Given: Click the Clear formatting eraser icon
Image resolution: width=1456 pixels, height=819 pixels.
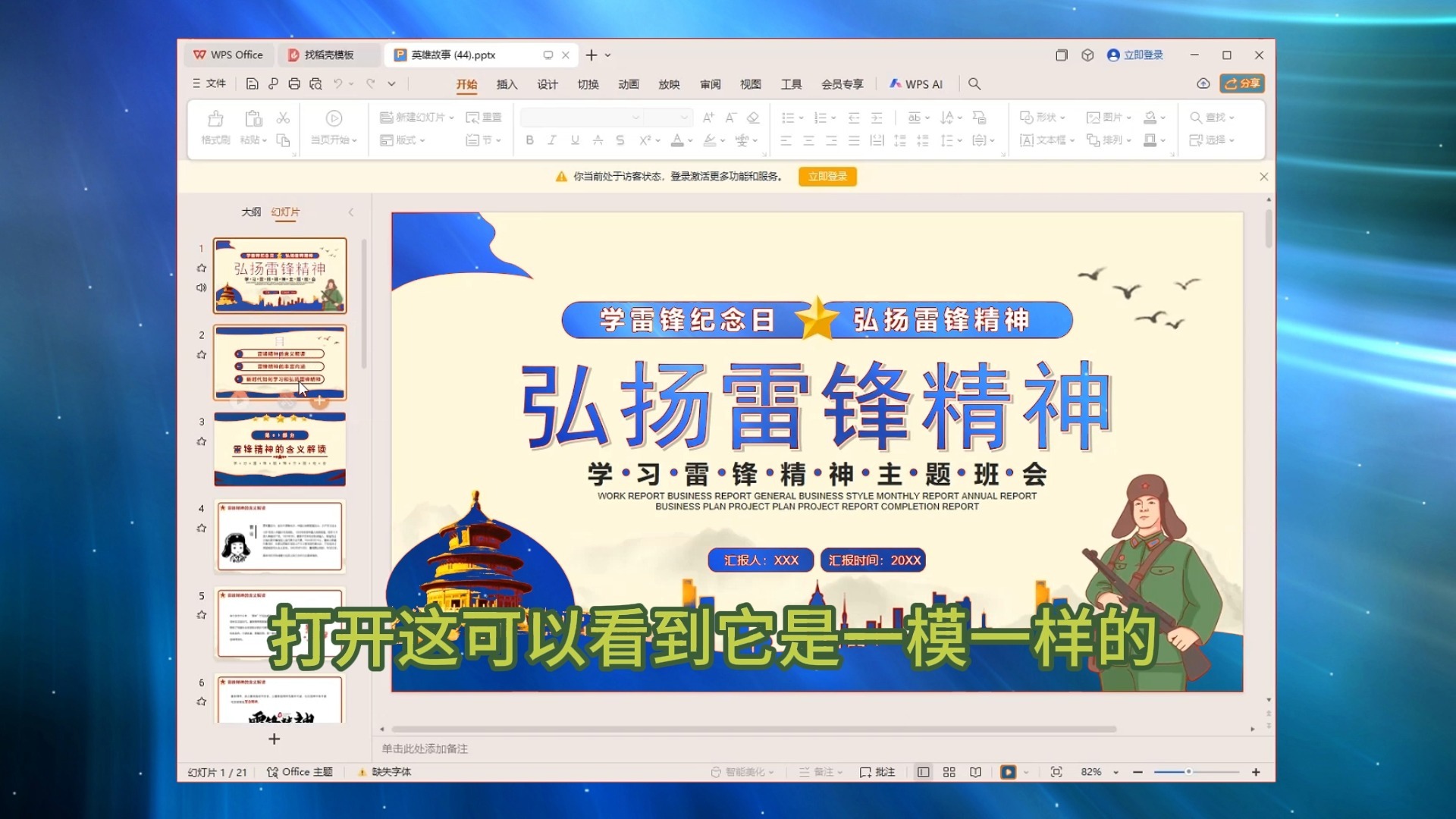Looking at the screenshot, I should 753,118.
